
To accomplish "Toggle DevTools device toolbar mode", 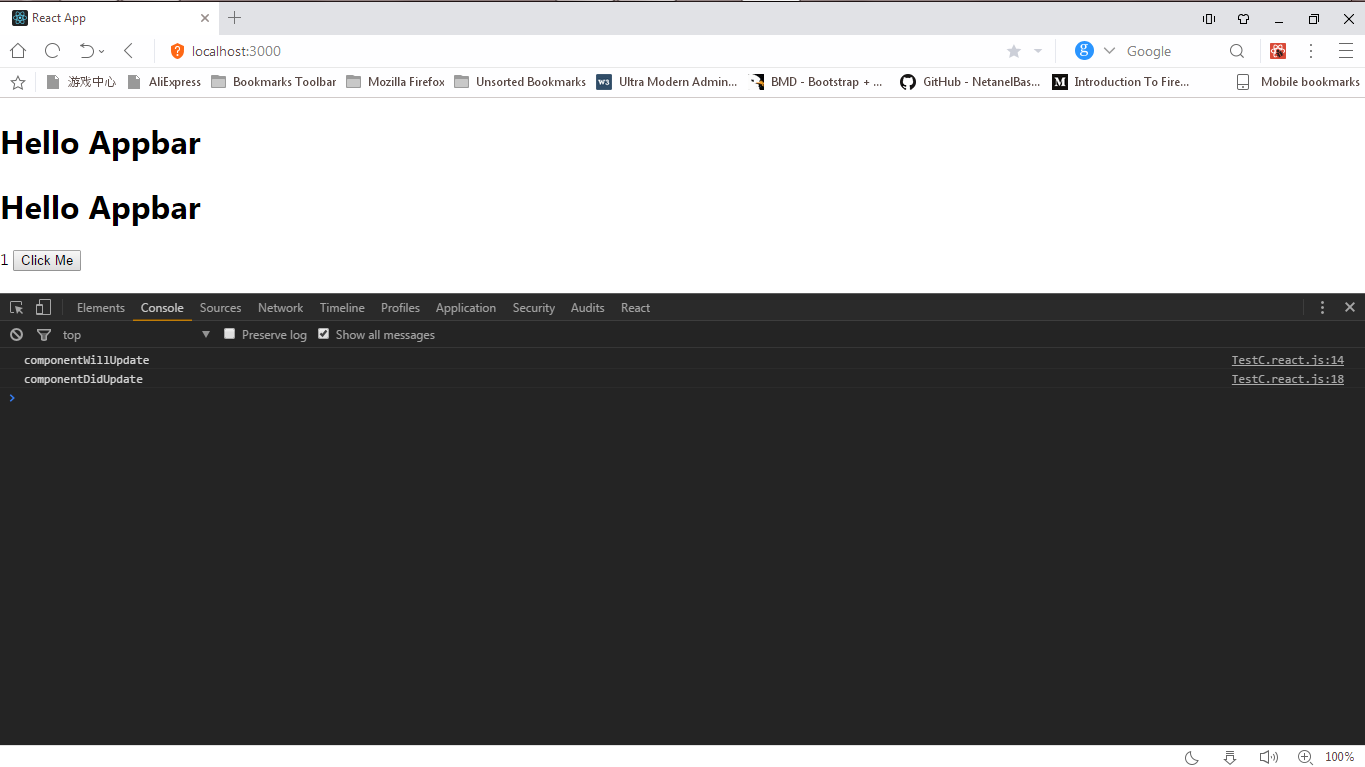I will (43, 308).
